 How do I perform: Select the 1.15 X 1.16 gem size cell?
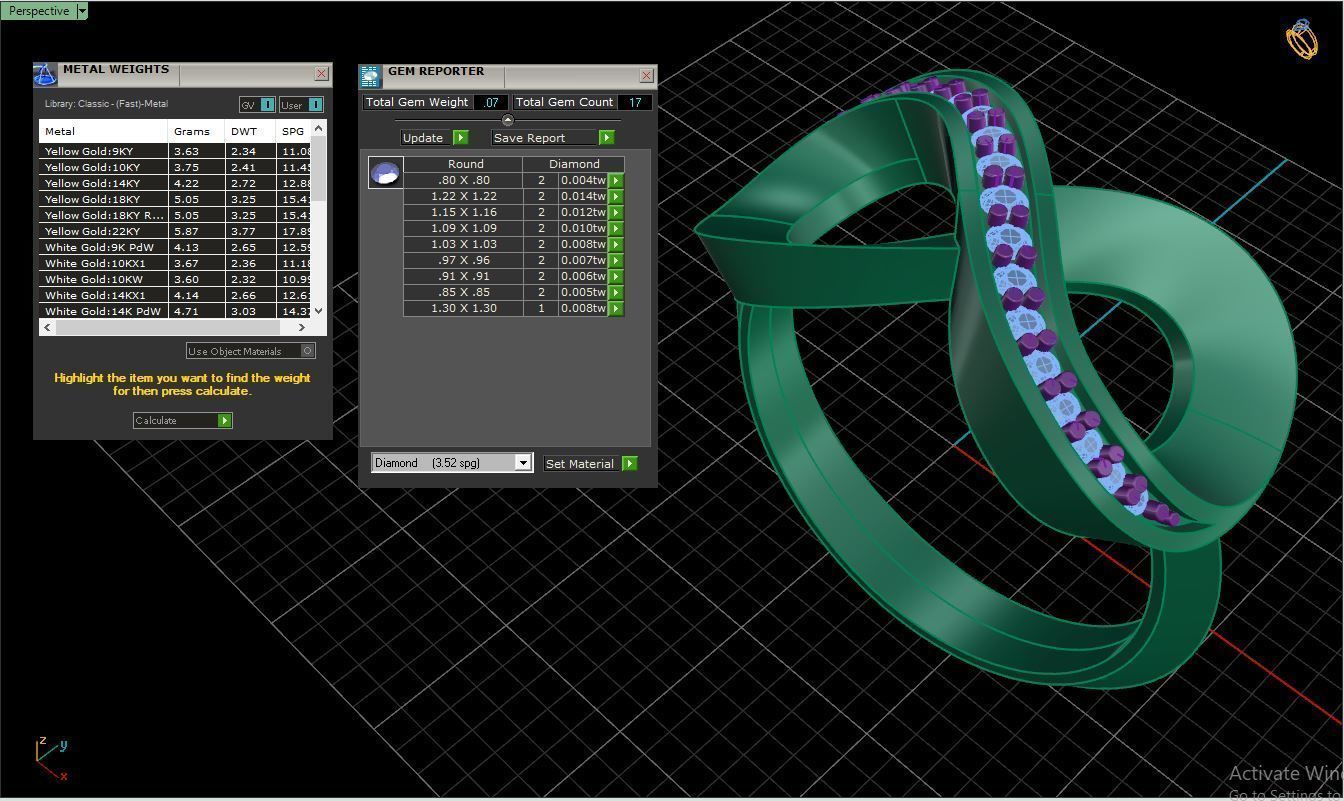463,212
